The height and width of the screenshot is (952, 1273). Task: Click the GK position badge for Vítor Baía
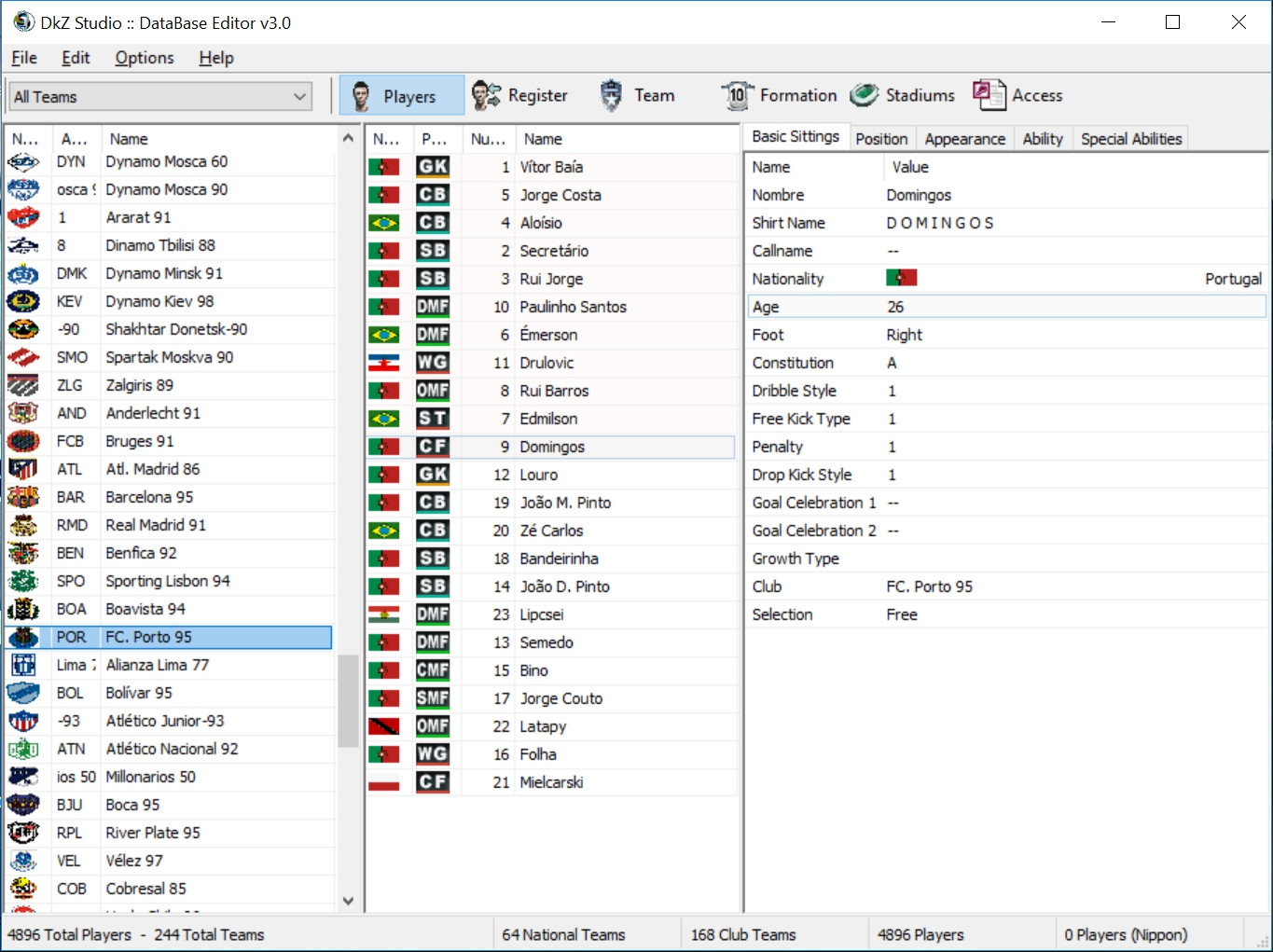[x=433, y=167]
